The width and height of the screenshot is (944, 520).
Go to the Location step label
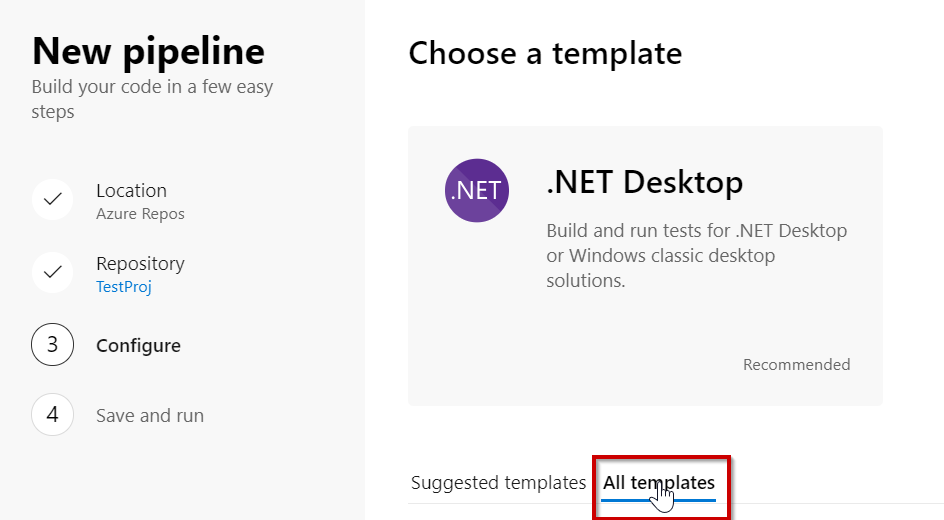pos(131,190)
